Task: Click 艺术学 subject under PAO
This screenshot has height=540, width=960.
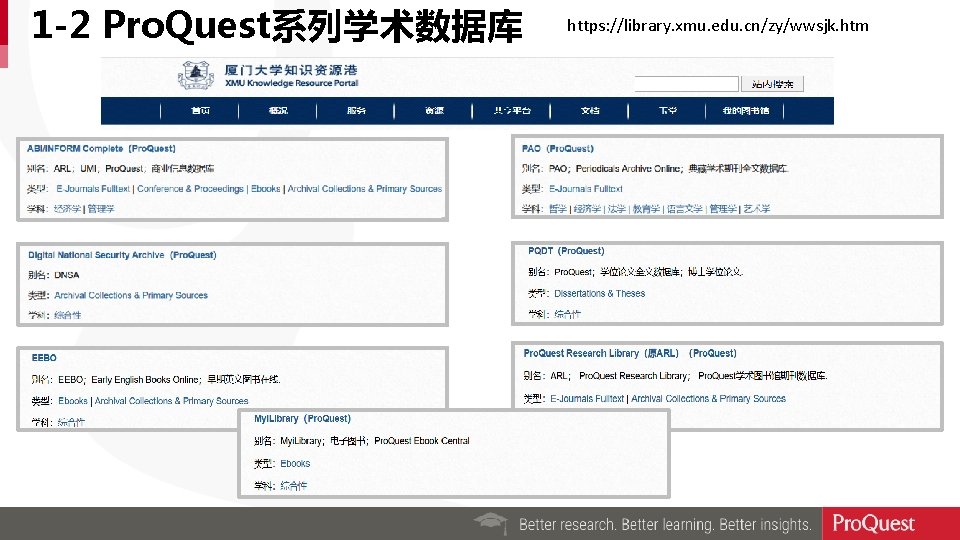Action: (x=757, y=209)
